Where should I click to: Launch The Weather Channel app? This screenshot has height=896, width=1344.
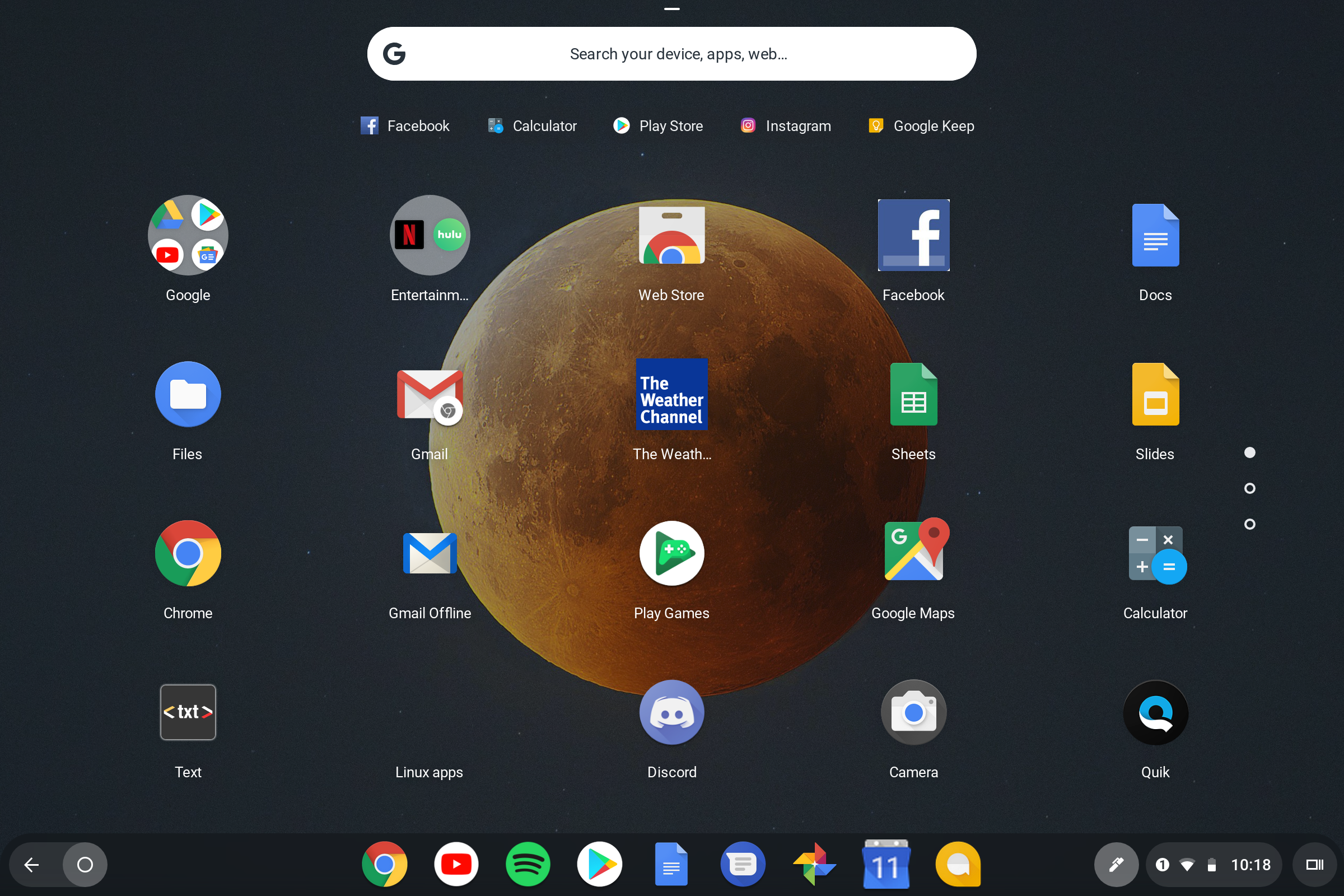tap(671, 394)
